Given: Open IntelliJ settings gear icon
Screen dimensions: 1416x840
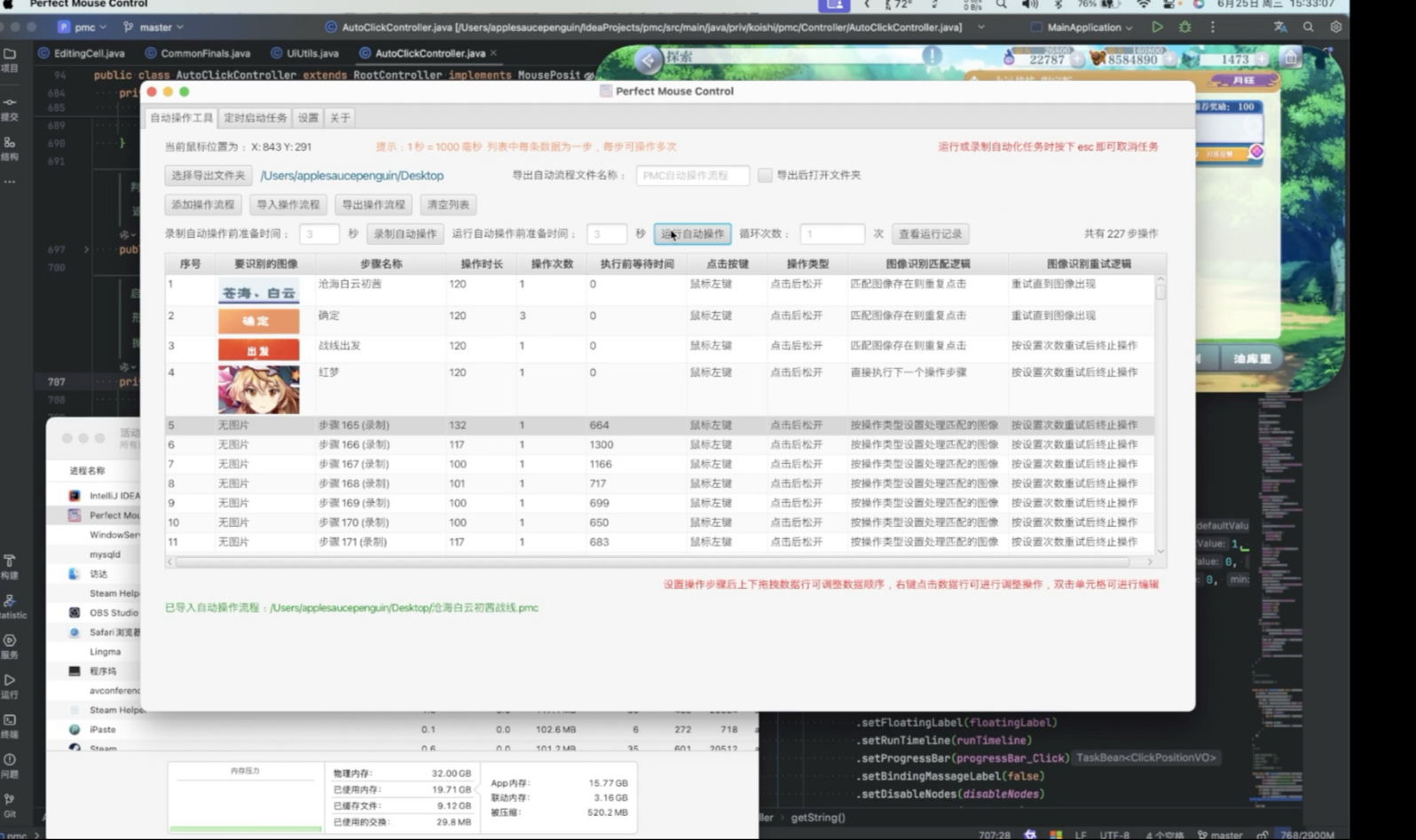Looking at the screenshot, I should coord(1335,27).
